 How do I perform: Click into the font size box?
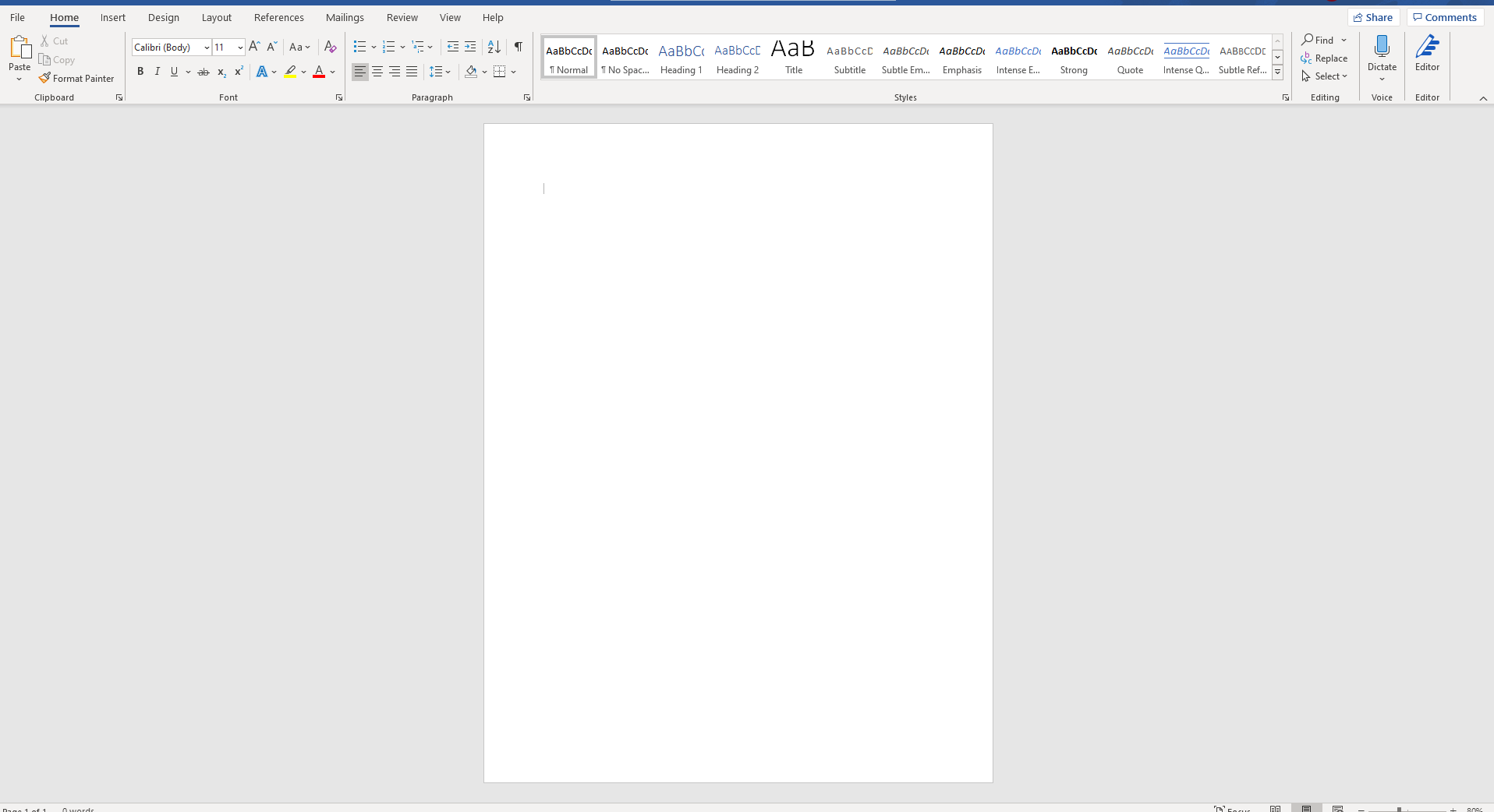(x=224, y=48)
